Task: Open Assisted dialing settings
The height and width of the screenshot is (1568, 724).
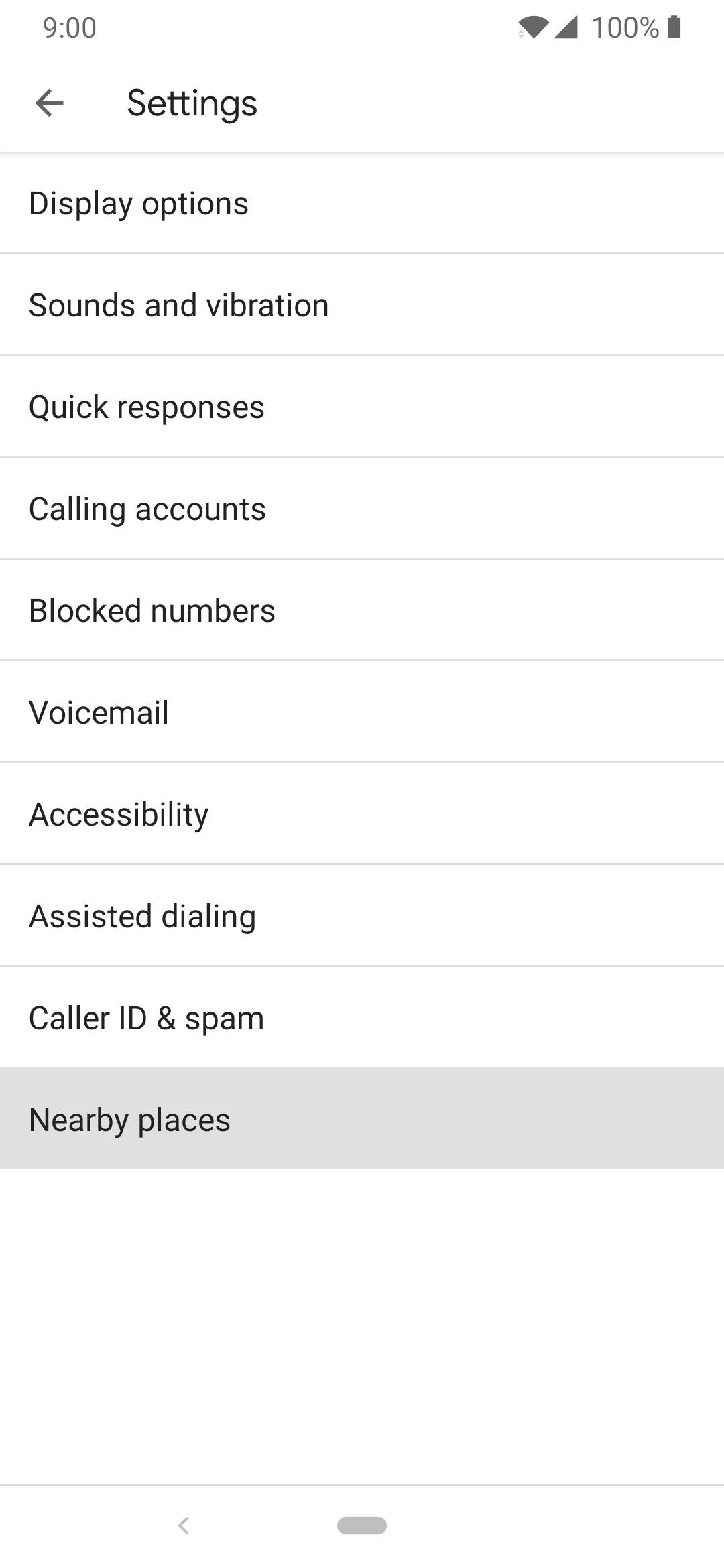Action: [x=362, y=917]
